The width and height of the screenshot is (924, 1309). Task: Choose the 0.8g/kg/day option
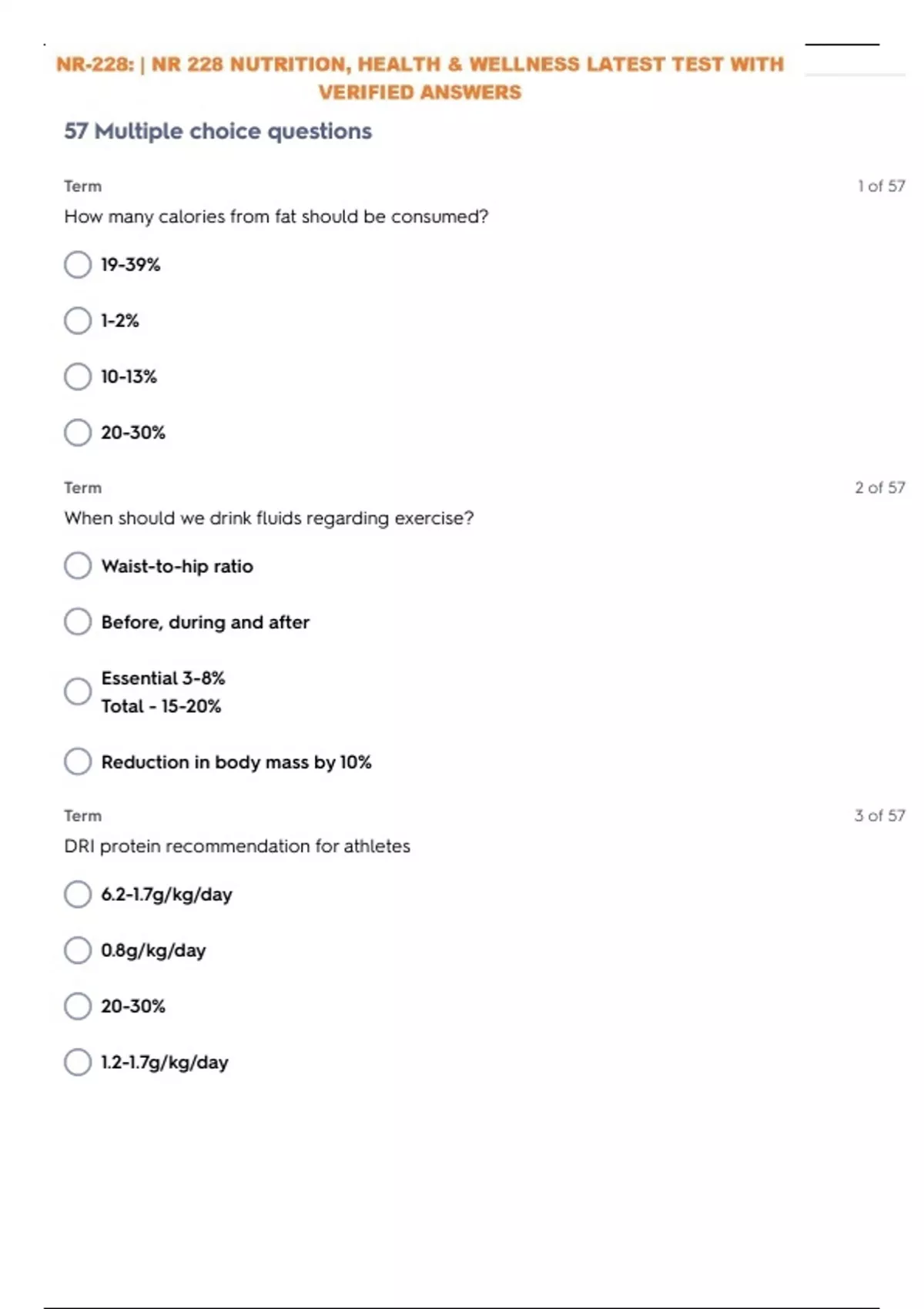point(78,950)
